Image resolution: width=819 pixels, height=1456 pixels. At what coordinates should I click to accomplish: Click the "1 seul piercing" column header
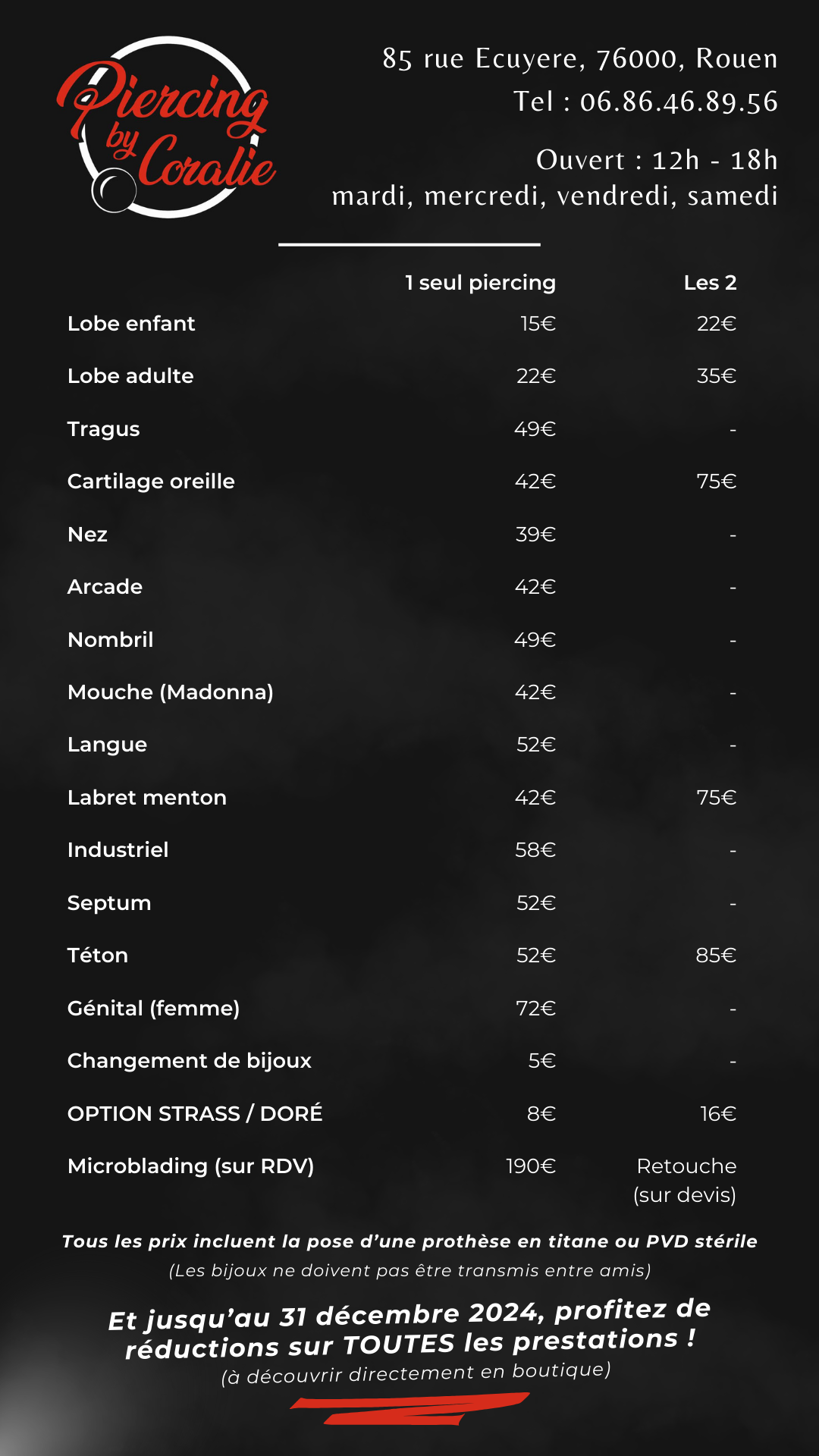coord(480,283)
